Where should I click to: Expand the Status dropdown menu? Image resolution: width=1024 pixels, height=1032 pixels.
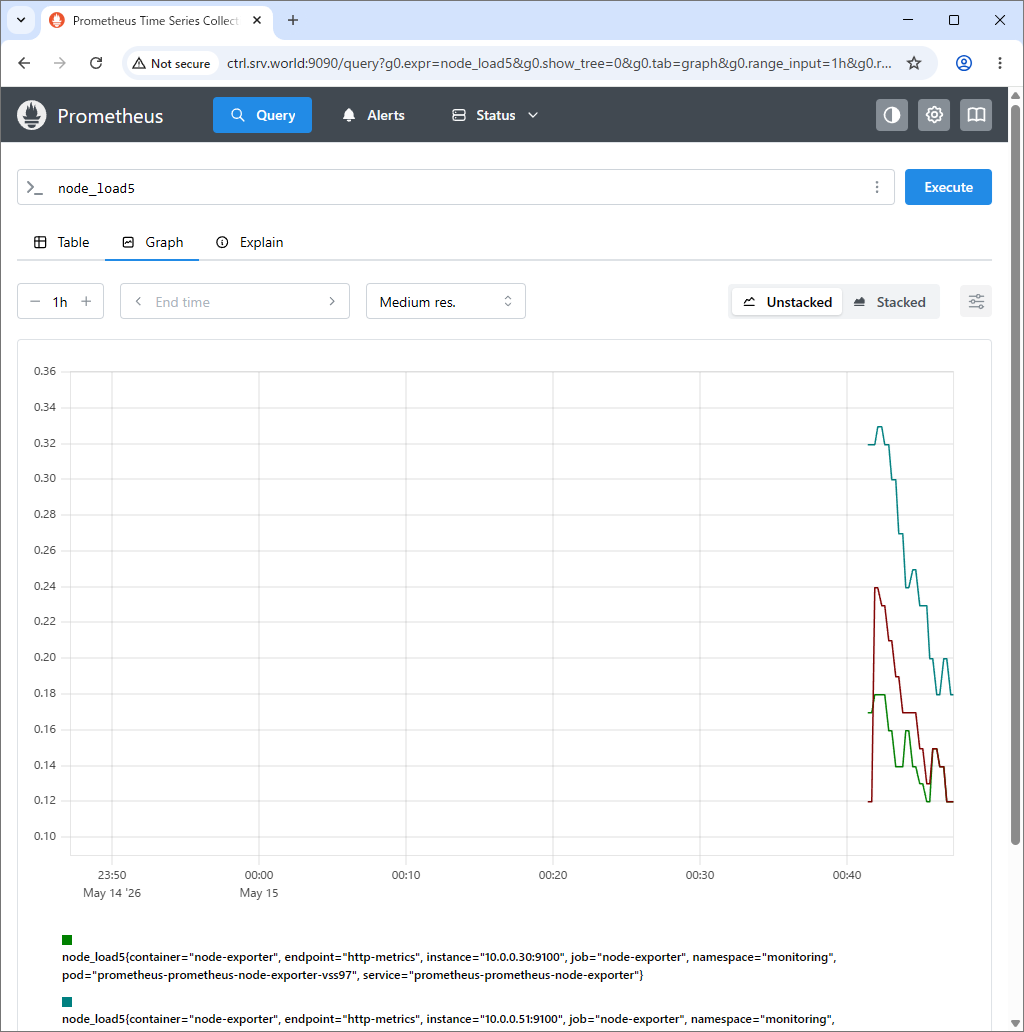click(495, 115)
